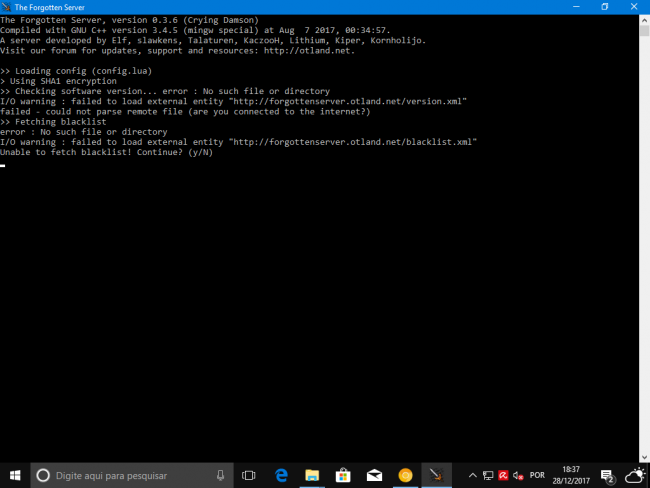The width and height of the screenshot is (650, 488).
Task: Click the console scrollbar down arrow
Action: 645,457
